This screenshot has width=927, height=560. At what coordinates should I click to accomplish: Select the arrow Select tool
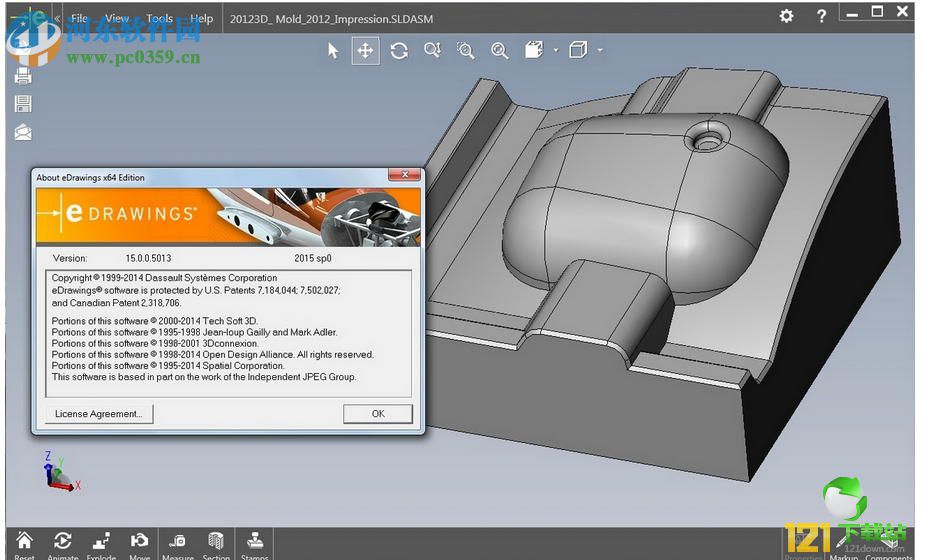point(333,51)
